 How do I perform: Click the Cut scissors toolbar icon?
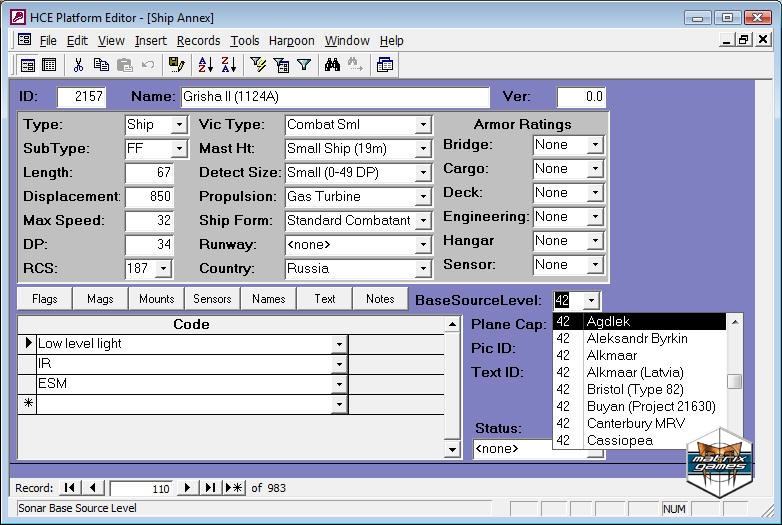[x=78, y=65]
